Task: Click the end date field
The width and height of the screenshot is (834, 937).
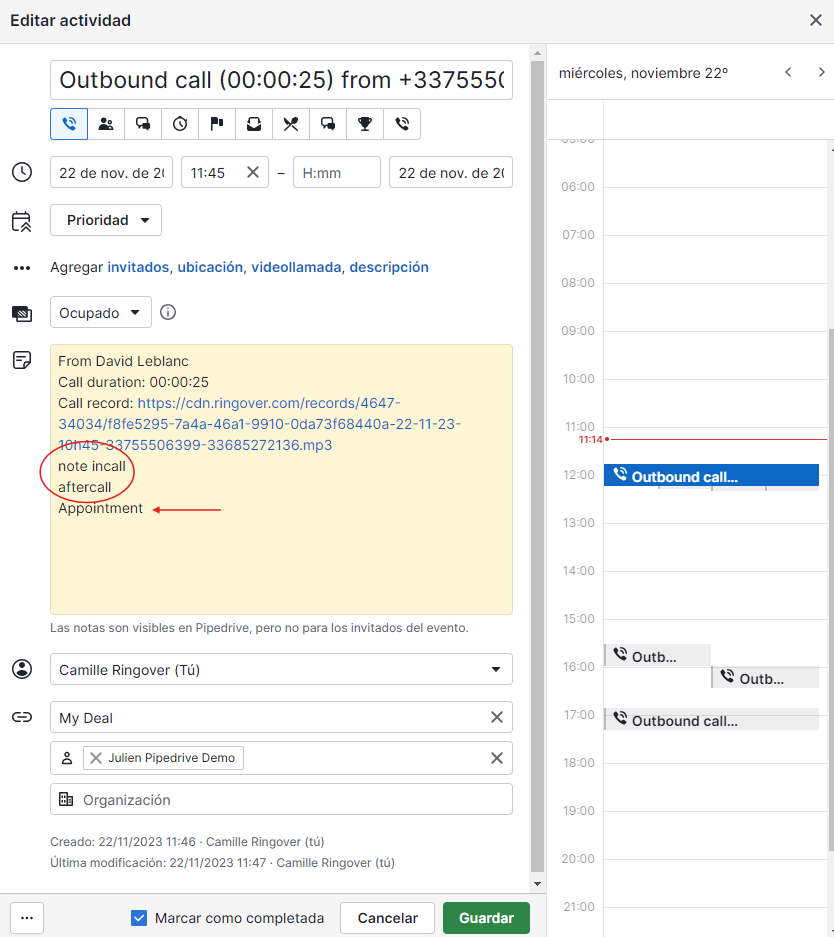Action: click(x=450, y=172)
